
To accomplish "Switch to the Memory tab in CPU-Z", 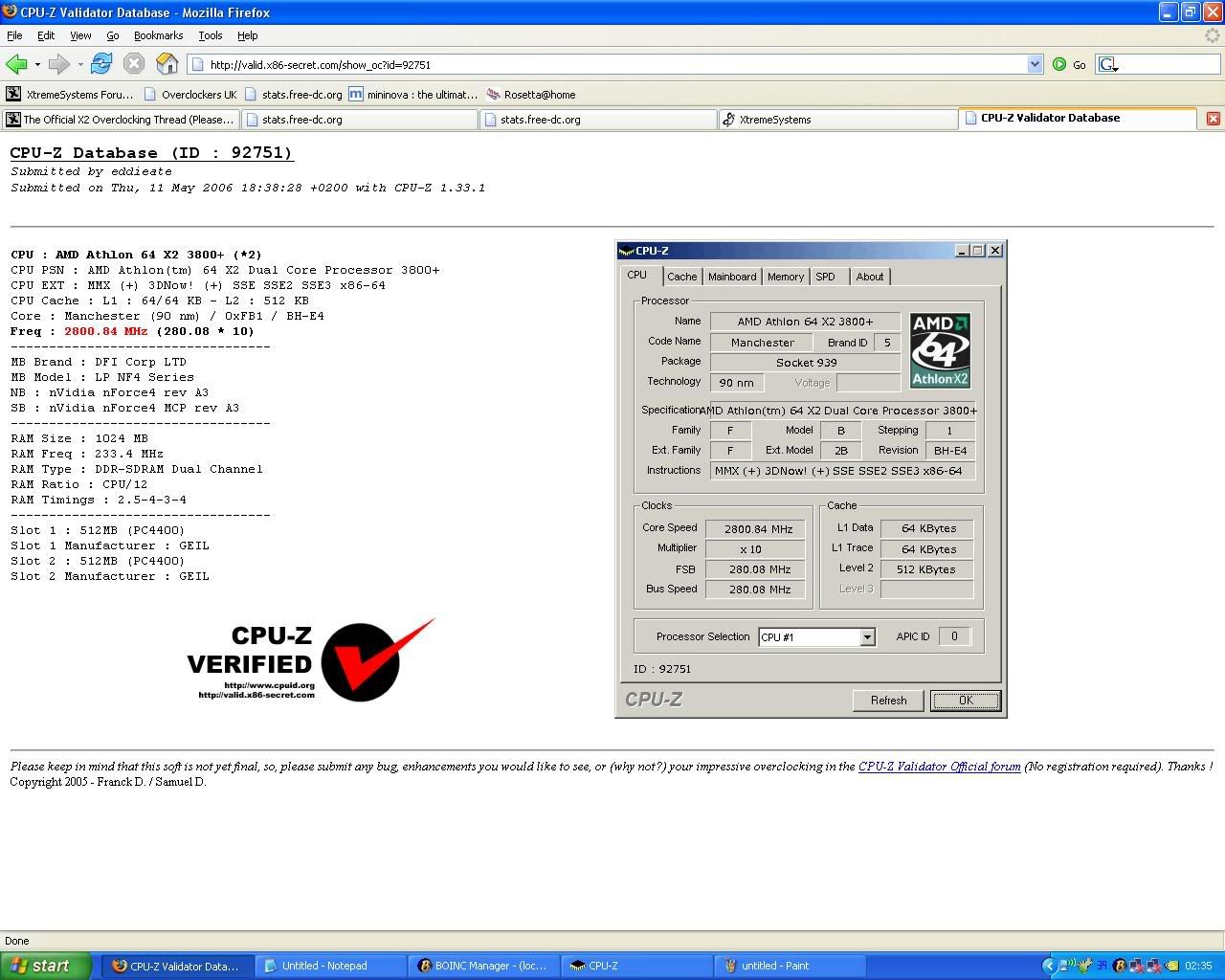I will (x=786, y=277).
